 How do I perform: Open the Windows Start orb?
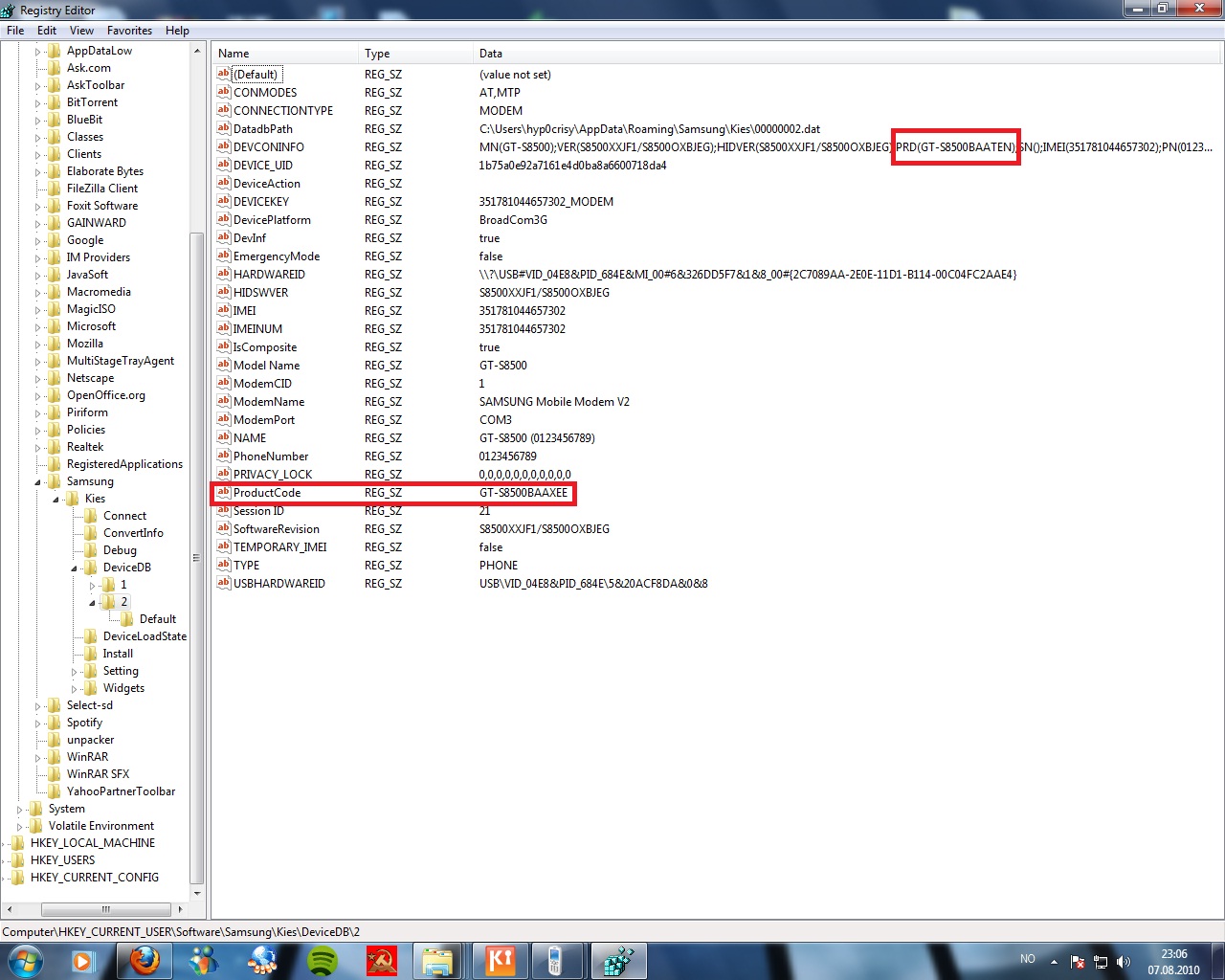click(26, 960)
